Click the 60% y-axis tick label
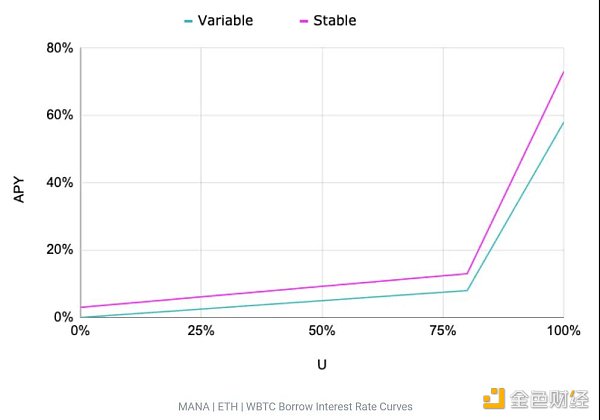 pyautogui.click(x=60, y=115)
